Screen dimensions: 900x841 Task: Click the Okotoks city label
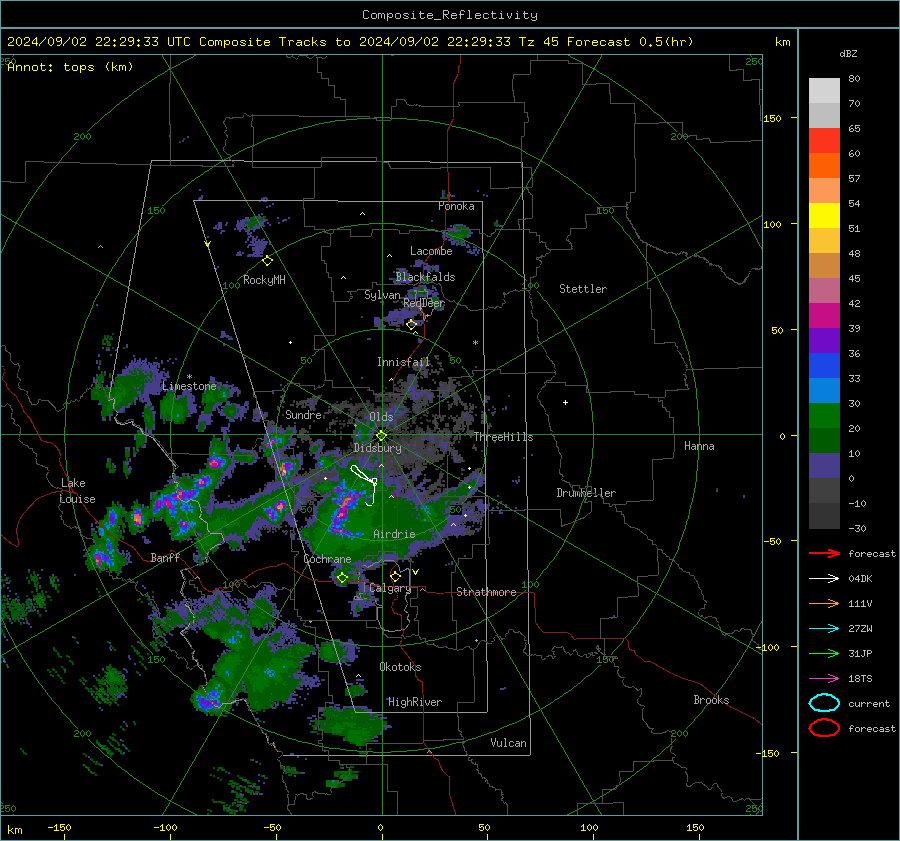[400, 667]
